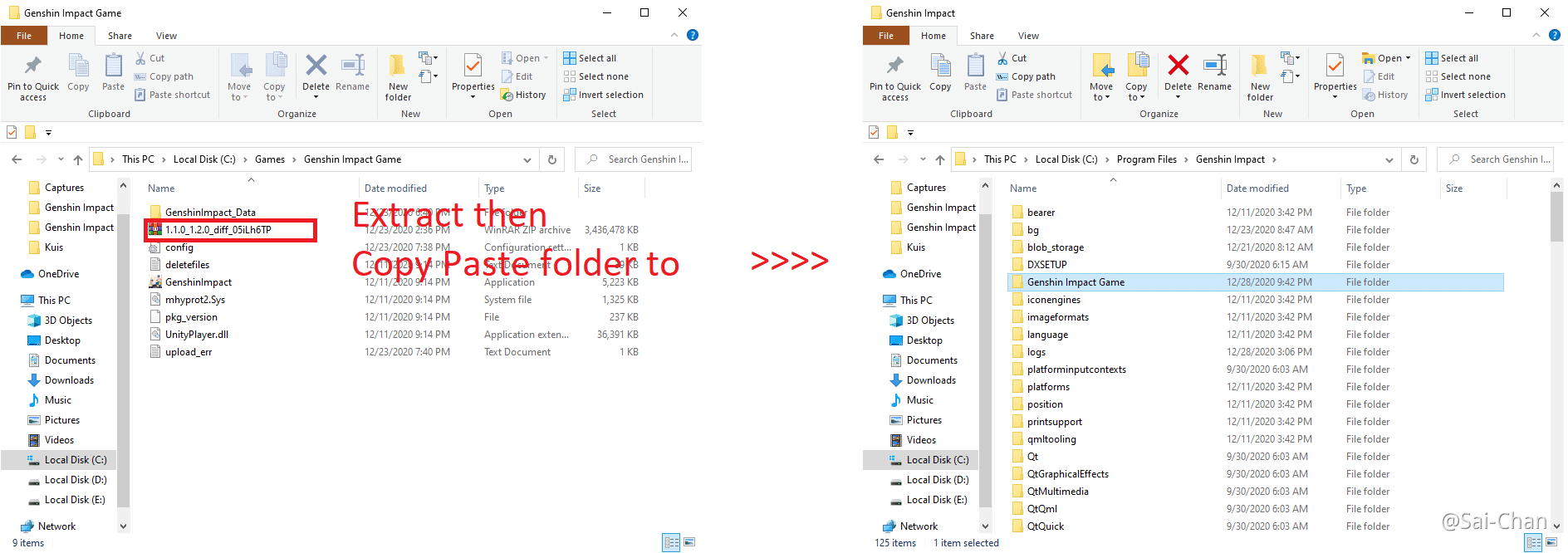Click Select all in Genshin Impact Game window
1568x553 pixels.
tap(590, 58)
